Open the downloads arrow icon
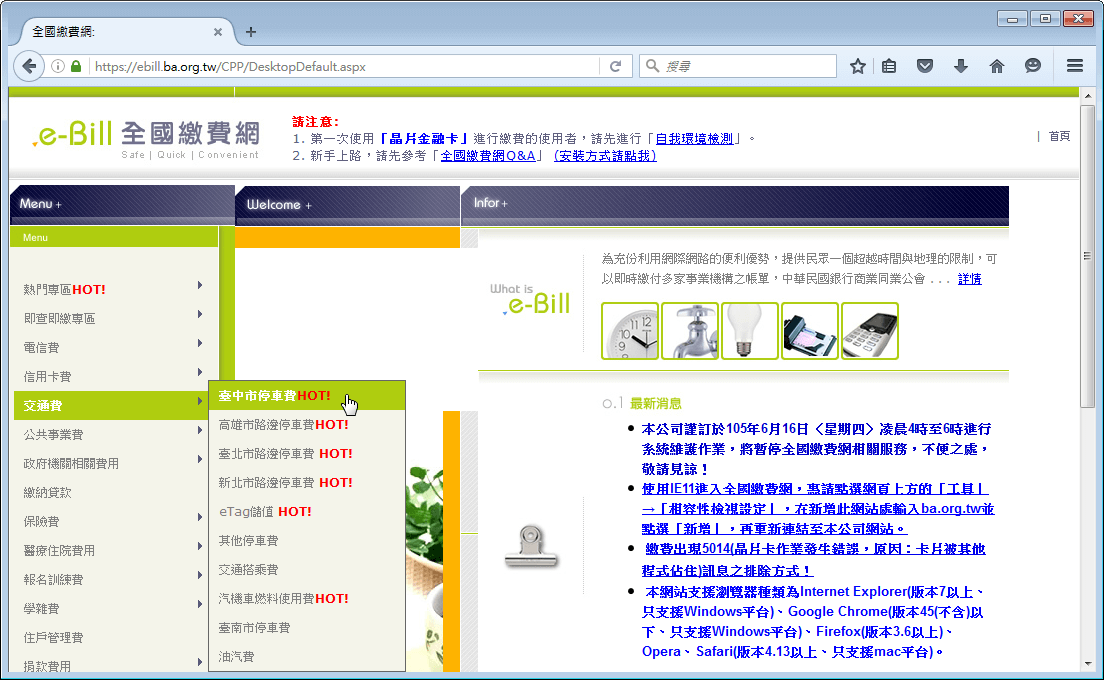This screenshot has height=680, width=1104. 960,66
